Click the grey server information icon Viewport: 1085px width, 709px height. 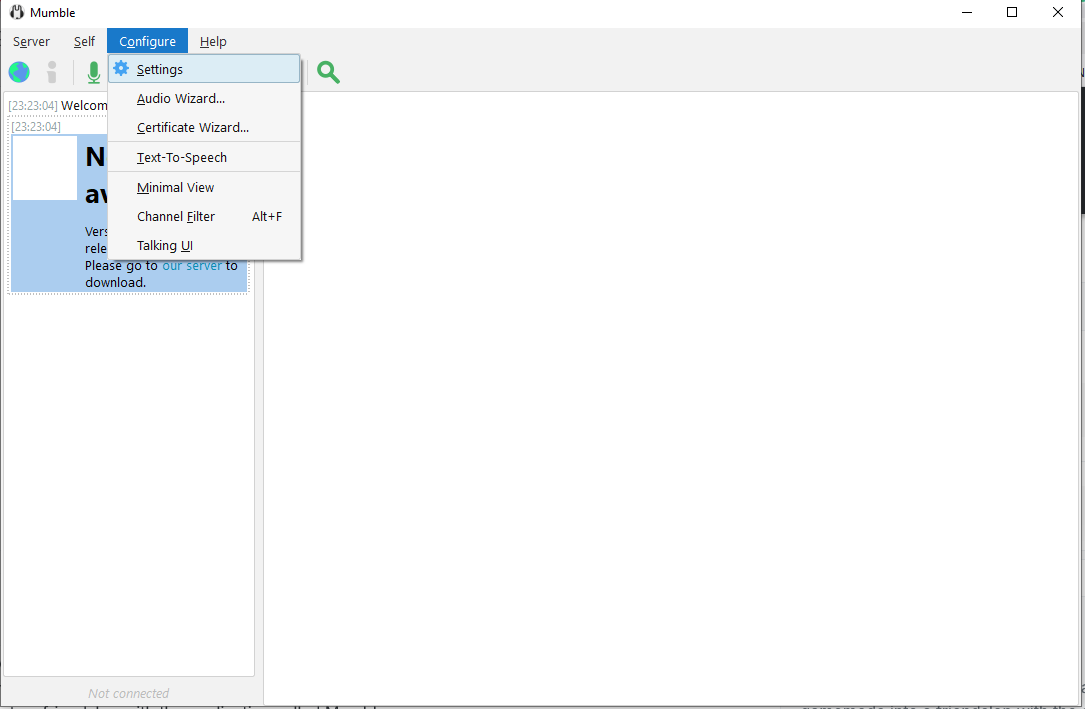tap(52, 72)
